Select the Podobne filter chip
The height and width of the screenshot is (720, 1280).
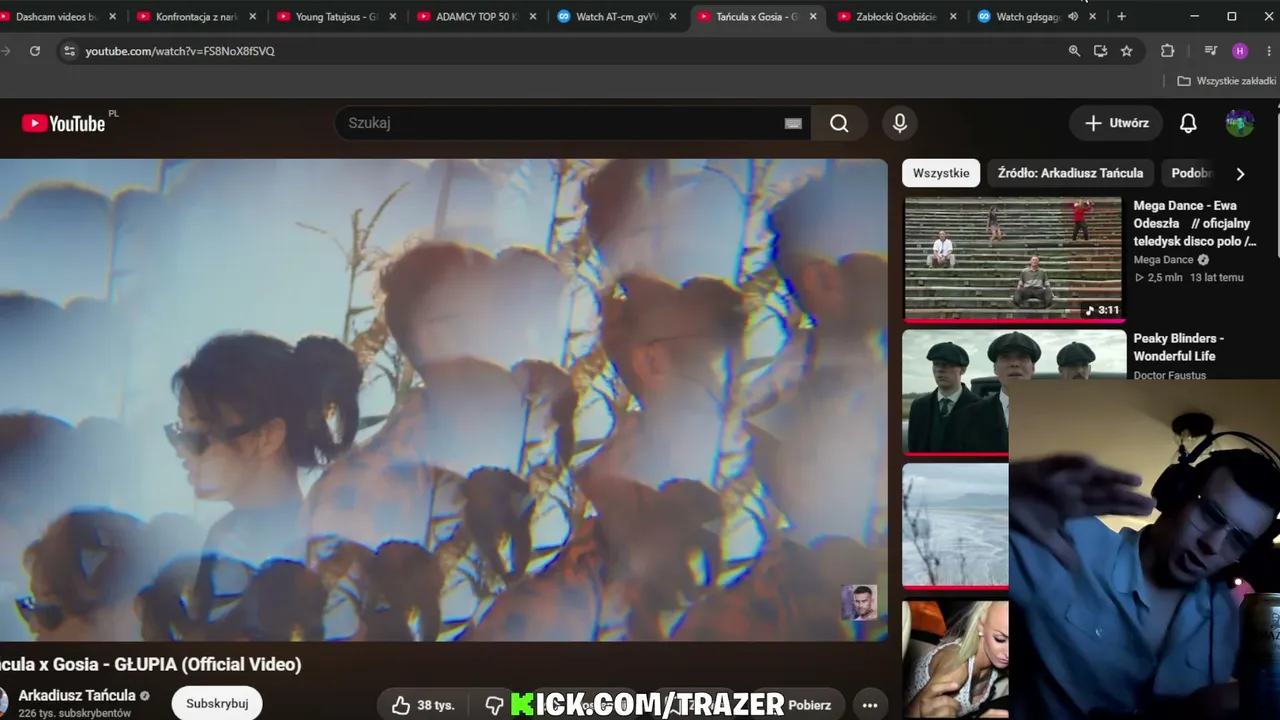[x=1192, y=173]
